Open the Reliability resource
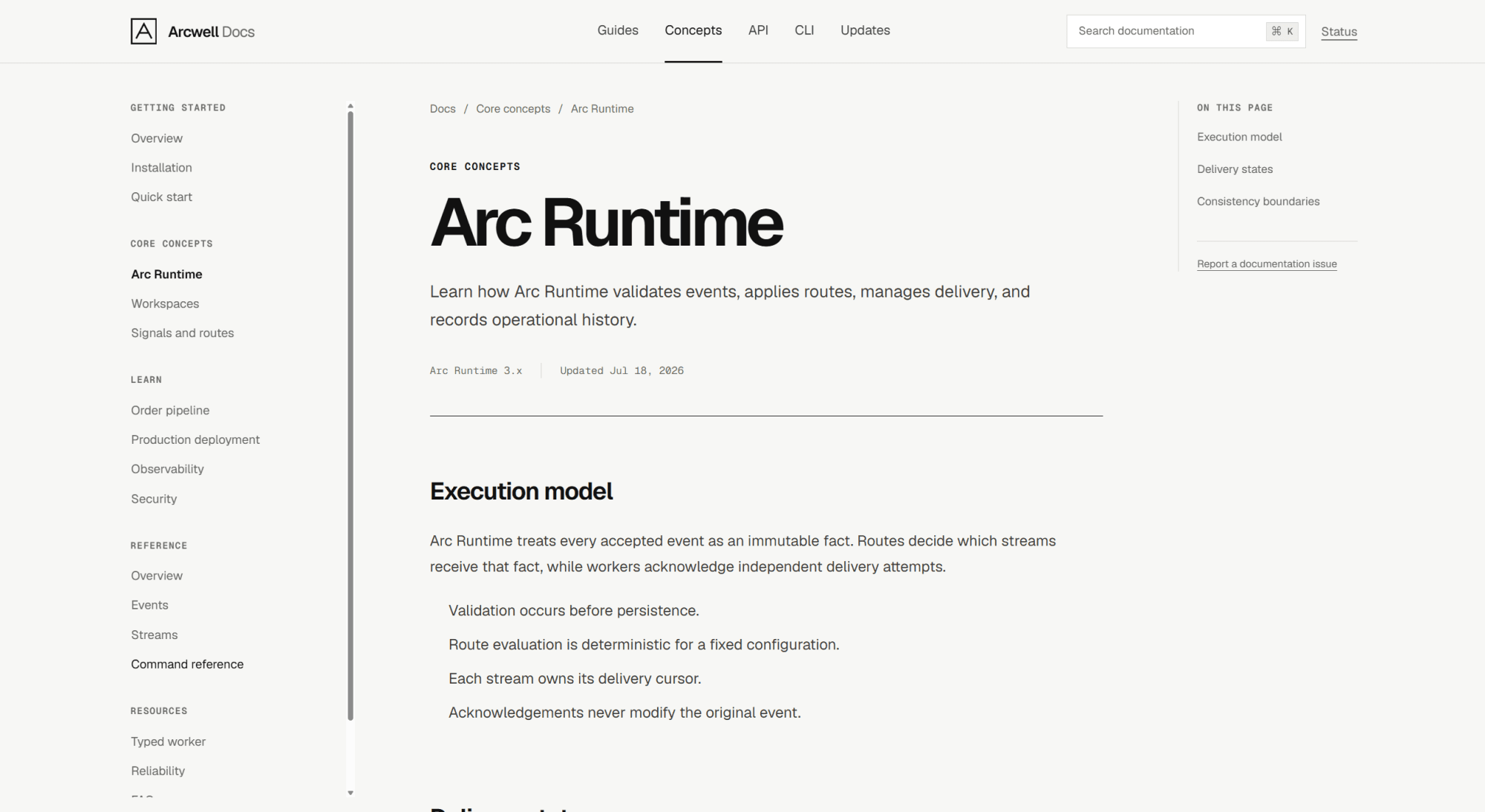 pos(157,771)
